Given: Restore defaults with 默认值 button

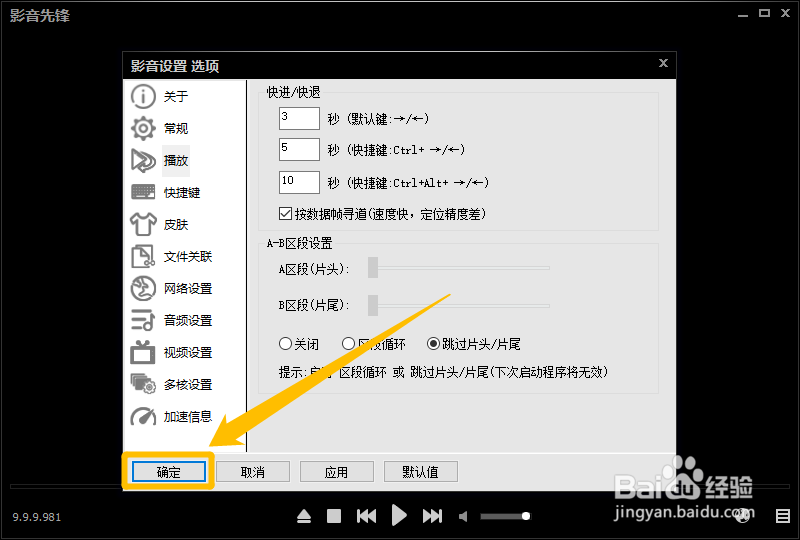Looking at the screenshot, I should tap(420, 472).
